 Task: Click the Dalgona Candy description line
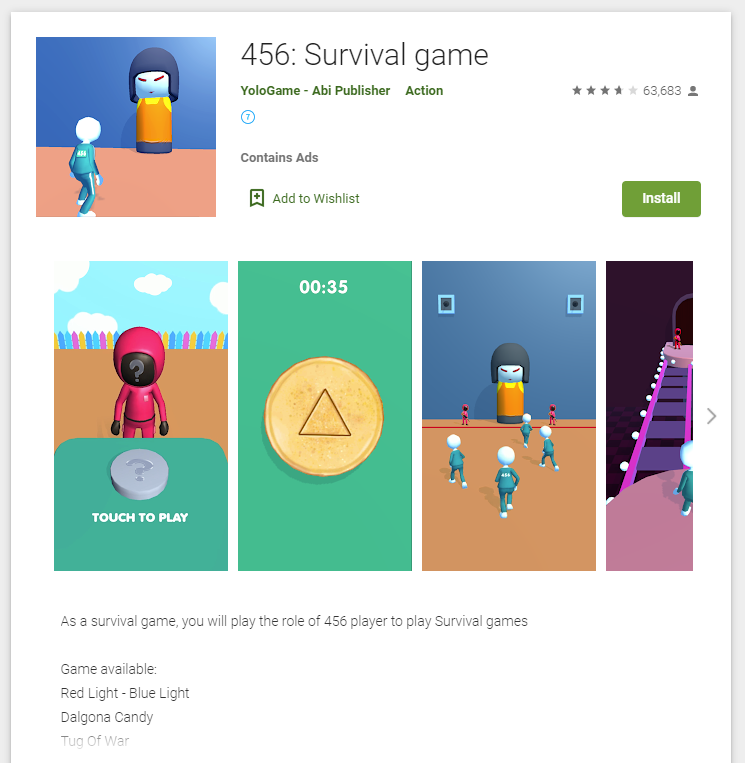(x=107, y=717)
